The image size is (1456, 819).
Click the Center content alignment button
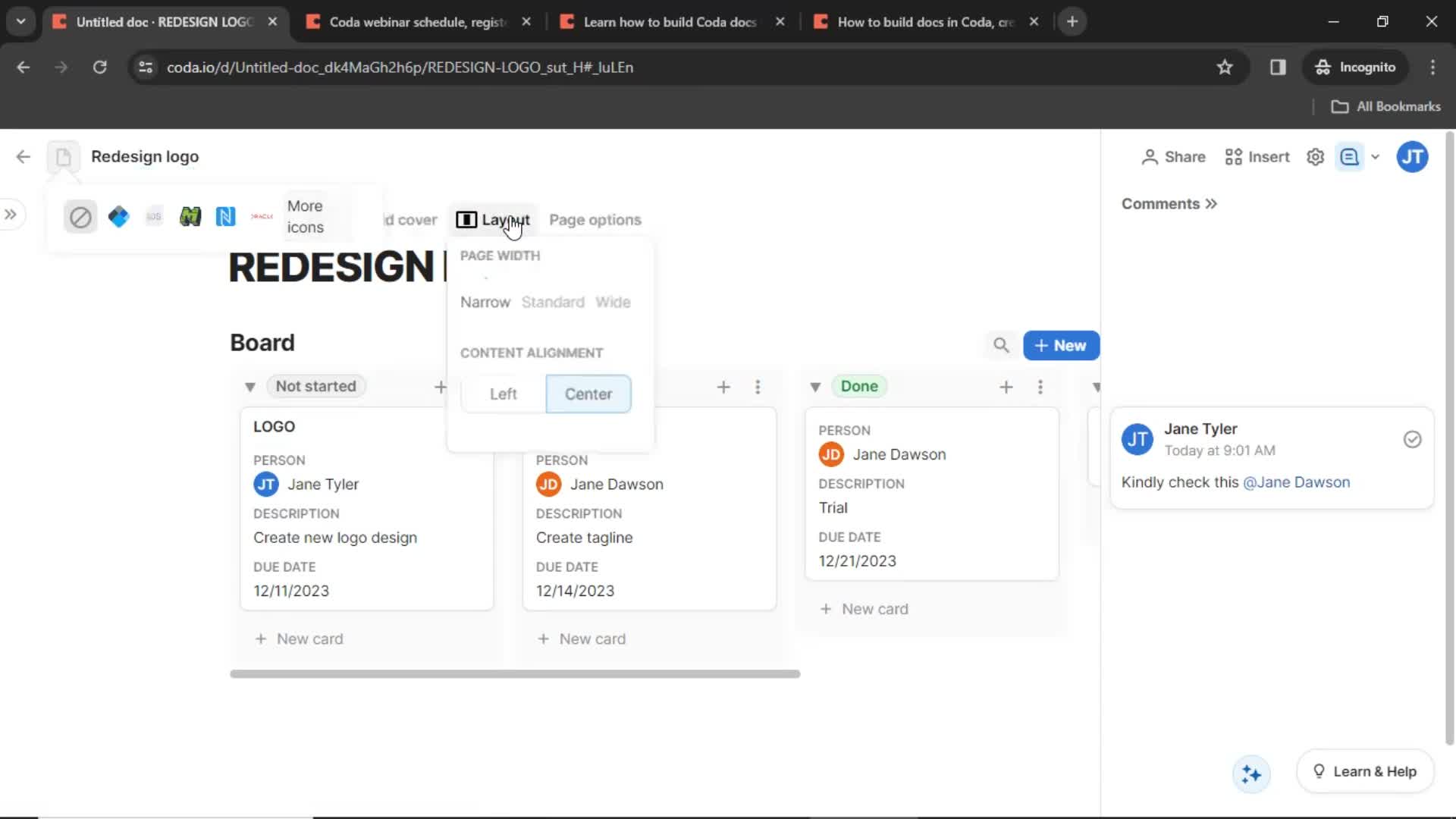click(588, 393)
